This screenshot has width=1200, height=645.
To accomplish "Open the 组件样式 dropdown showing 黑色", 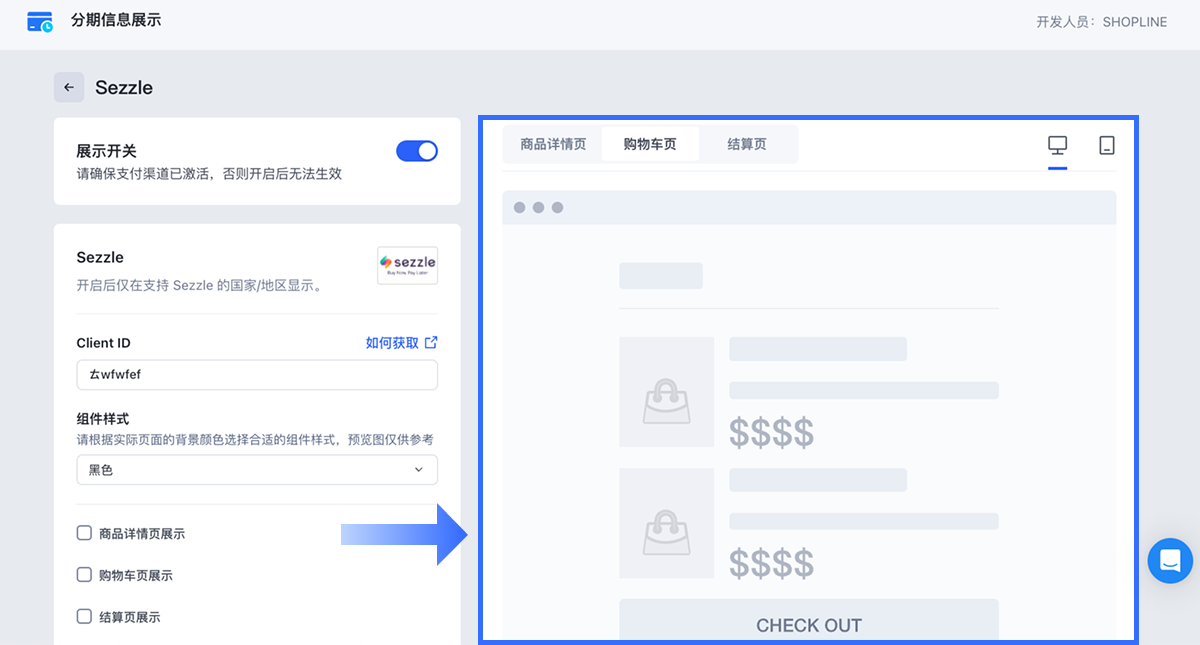I will click(257, 470).
